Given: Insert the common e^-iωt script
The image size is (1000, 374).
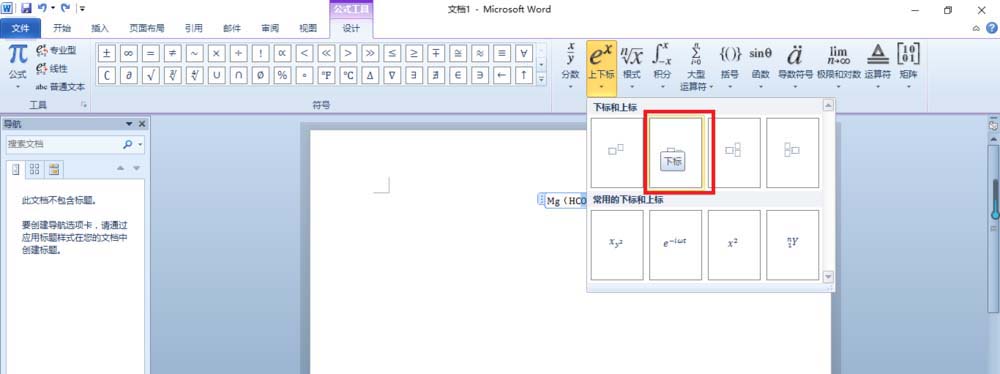Looking at the screenshot, I should (675, 245).
